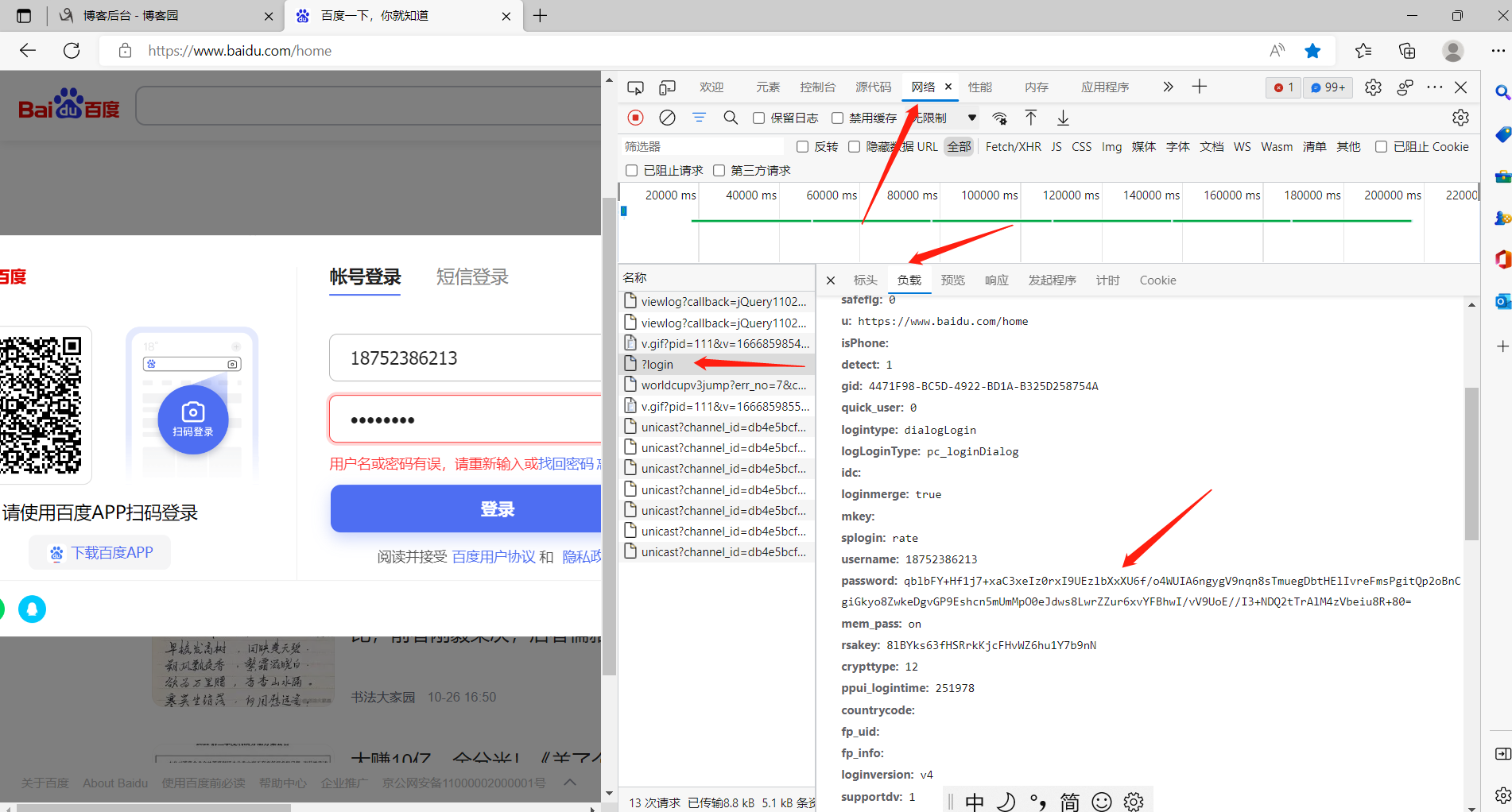Check the hide data URL checkbox
Image resolution: width=1512 pixels, height=812 pixels.
(854, 147)
